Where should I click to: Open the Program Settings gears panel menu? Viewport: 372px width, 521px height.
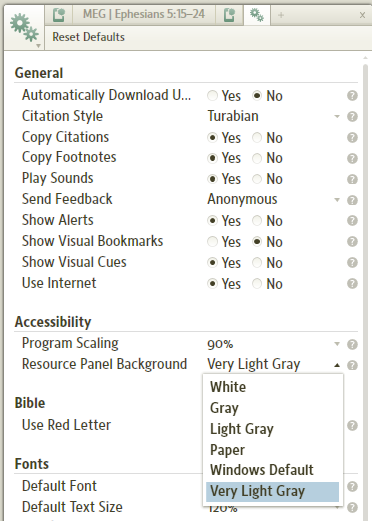(24, 29)
